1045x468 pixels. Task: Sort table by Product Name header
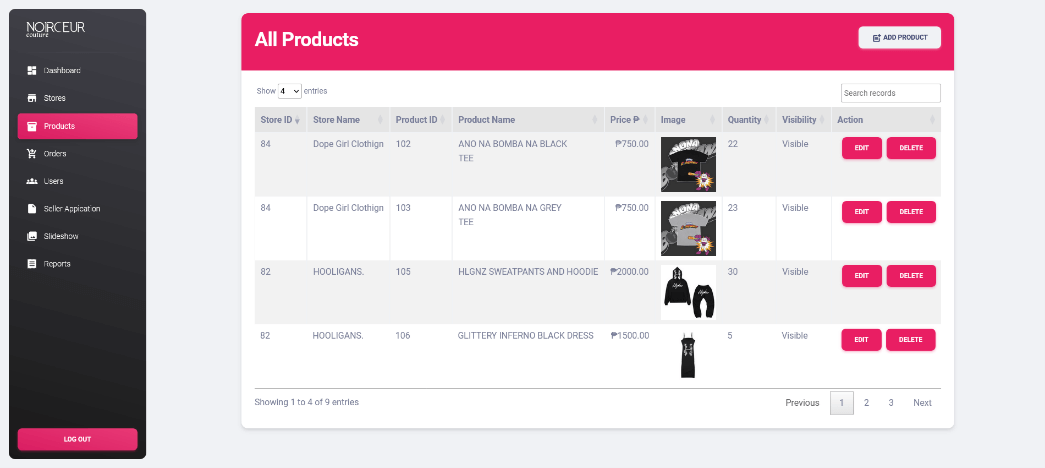[x=526, y=120]
